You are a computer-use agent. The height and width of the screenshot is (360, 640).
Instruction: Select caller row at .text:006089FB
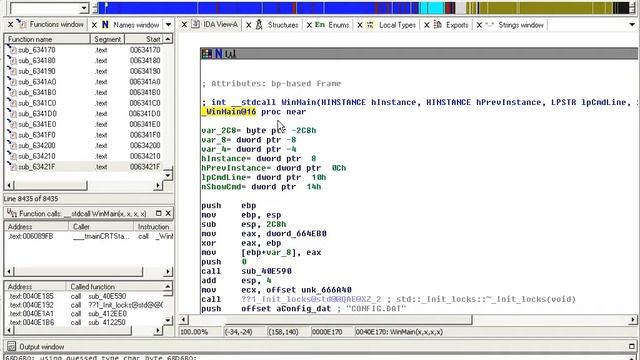[x=89, y=236]
